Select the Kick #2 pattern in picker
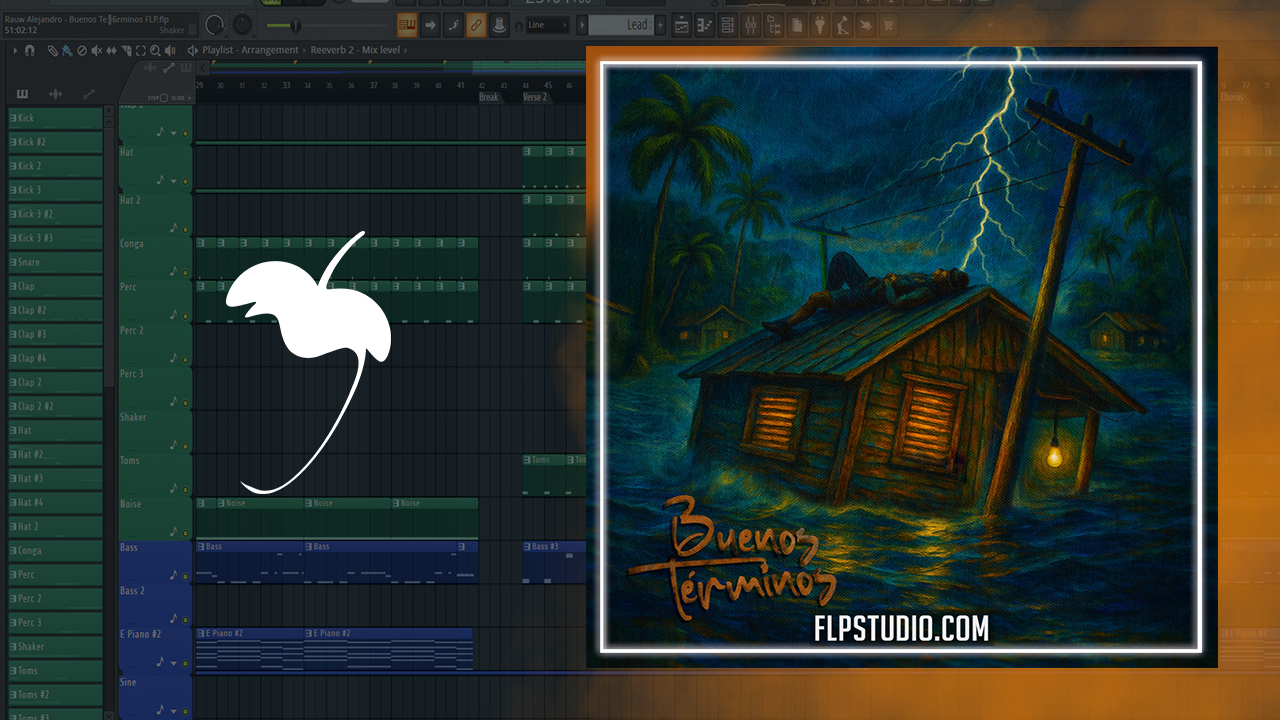 55,142
